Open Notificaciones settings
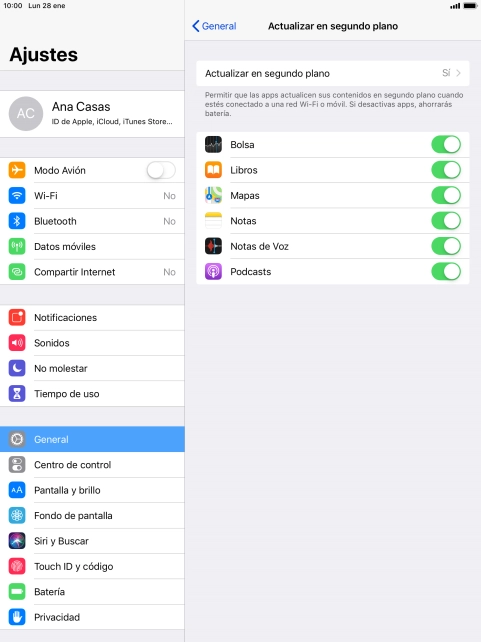 [x=92, y=317]
